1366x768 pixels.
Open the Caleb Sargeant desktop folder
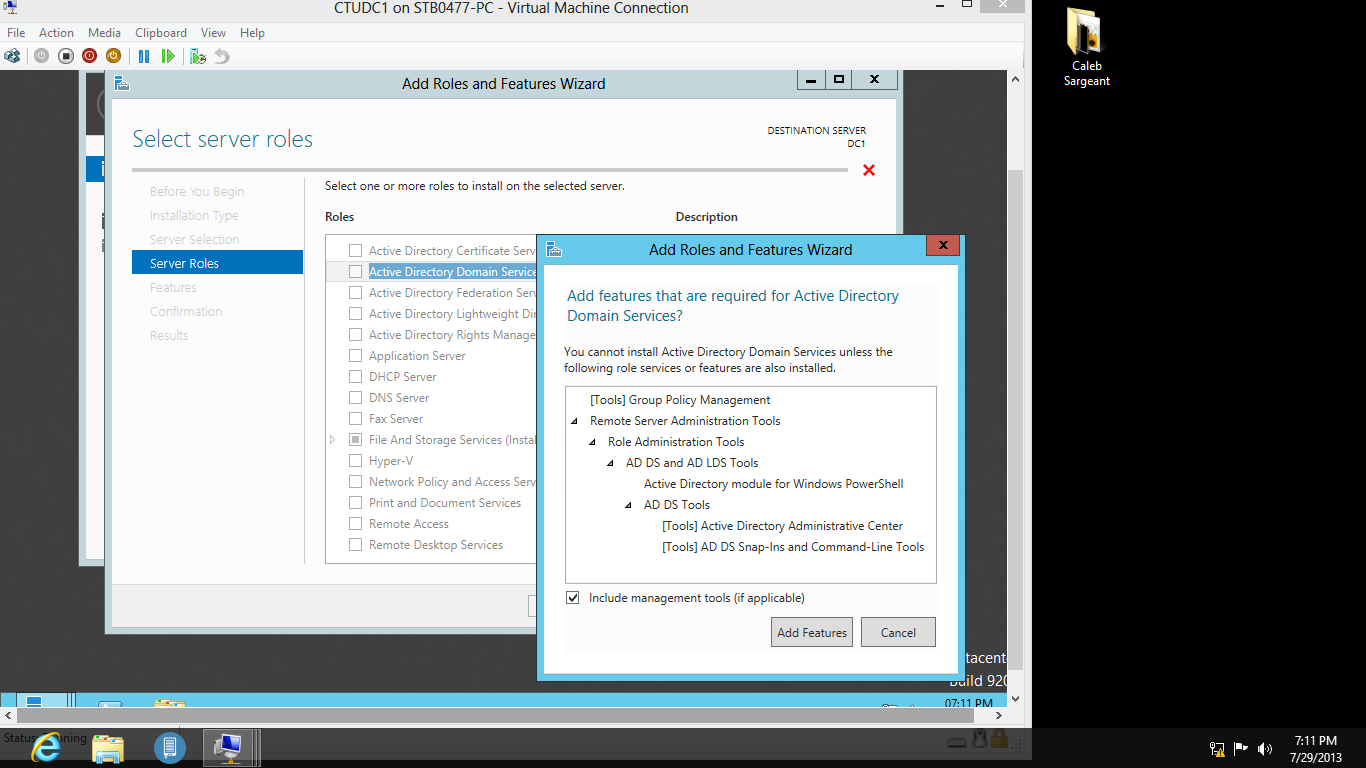1086,48
